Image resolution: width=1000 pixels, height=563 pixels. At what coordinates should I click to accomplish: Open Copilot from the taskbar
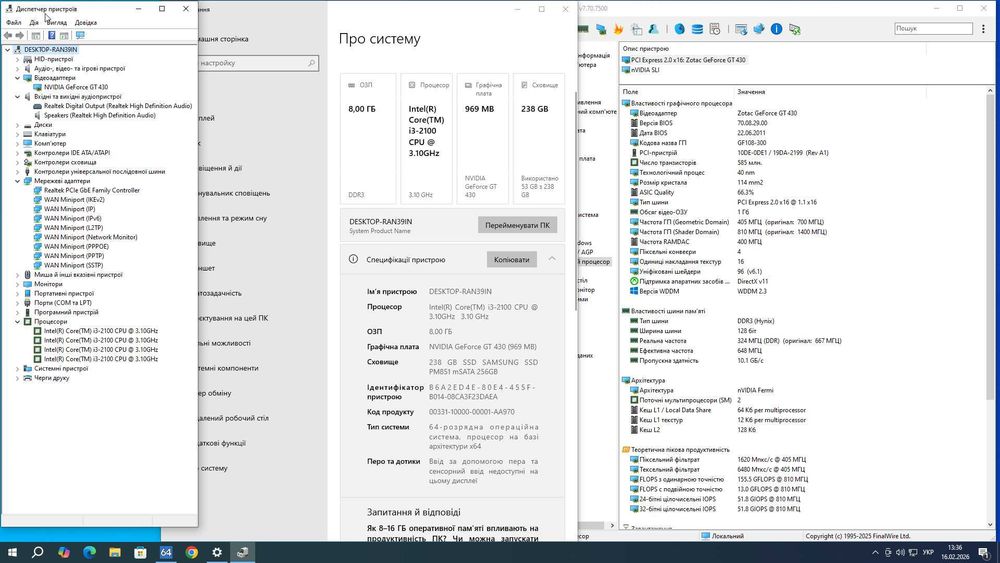[63, 552]
